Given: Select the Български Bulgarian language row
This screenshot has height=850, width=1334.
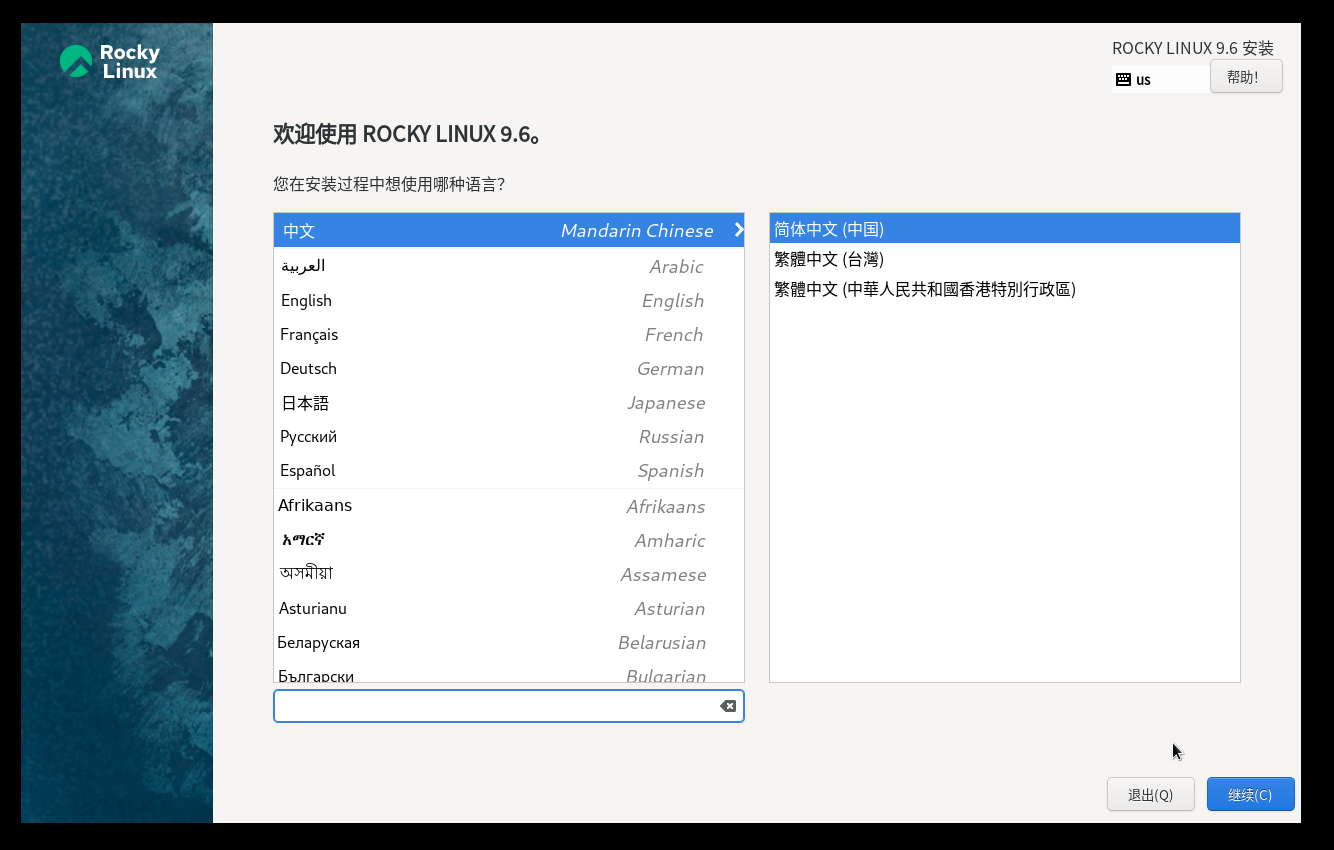Looking at the screenshot, I should pos(509,672).
